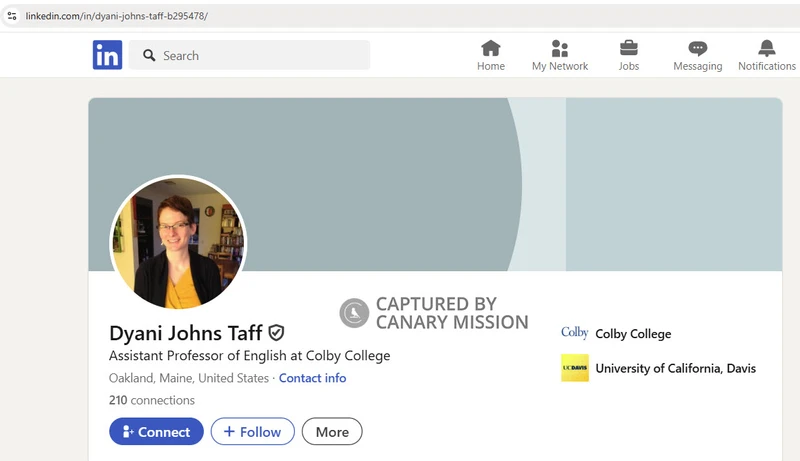
Task: Select the linkedin.com URL in address bar
Action: tap(116, 16)
